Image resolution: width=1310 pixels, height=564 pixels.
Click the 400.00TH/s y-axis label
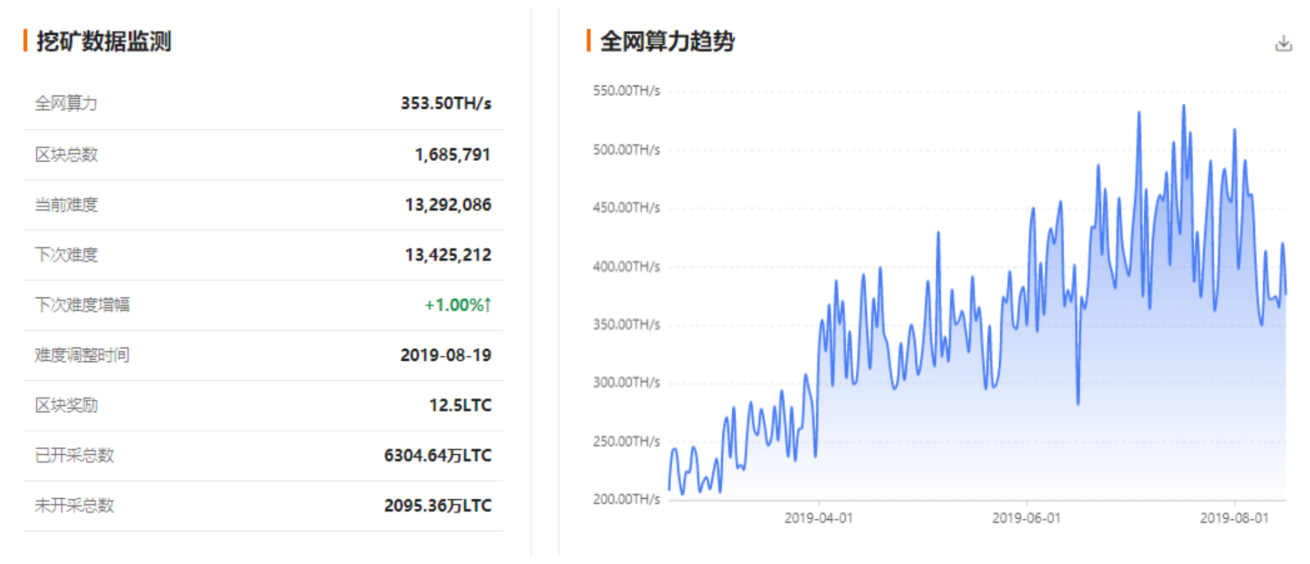point(625,266)
